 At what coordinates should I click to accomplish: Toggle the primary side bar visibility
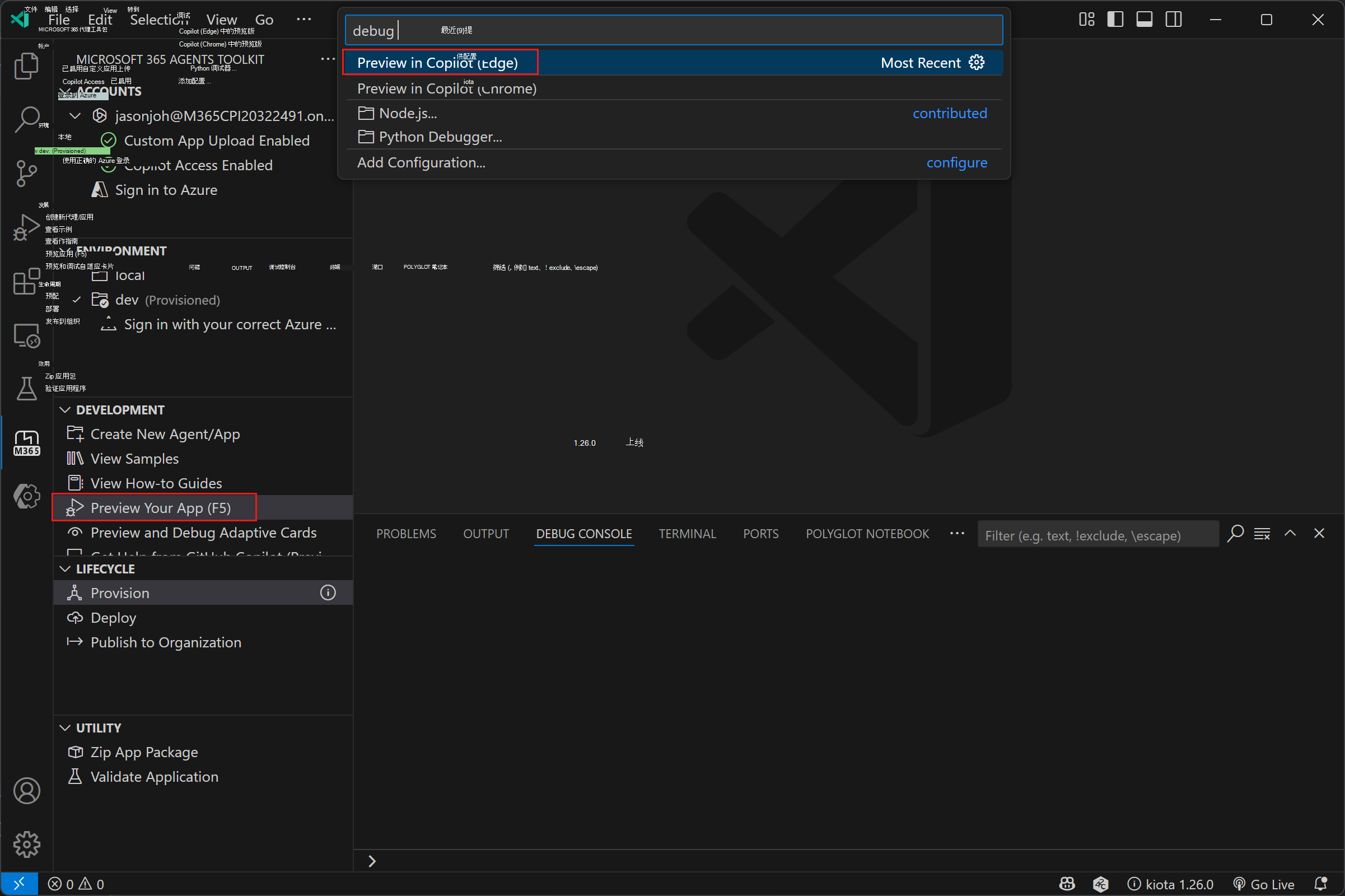[x=1114, y=19]
